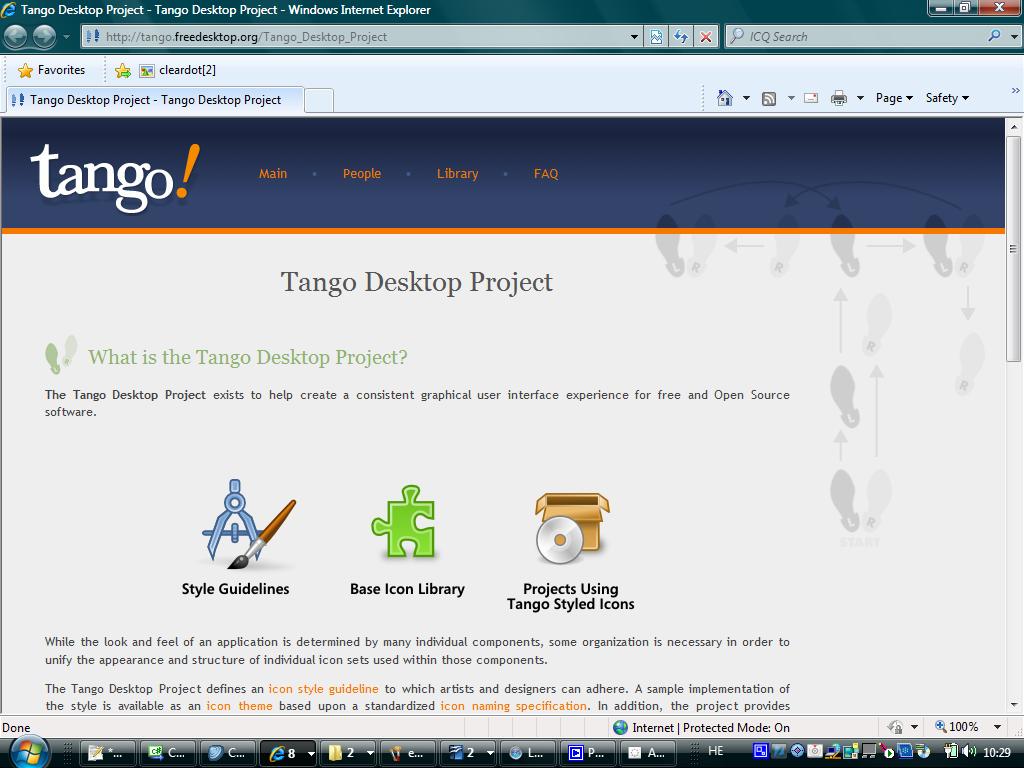Screen dimensions: 1024x768
Task: Open the cleardot[2] favorites bar link
Action: [x=178, y=70]
